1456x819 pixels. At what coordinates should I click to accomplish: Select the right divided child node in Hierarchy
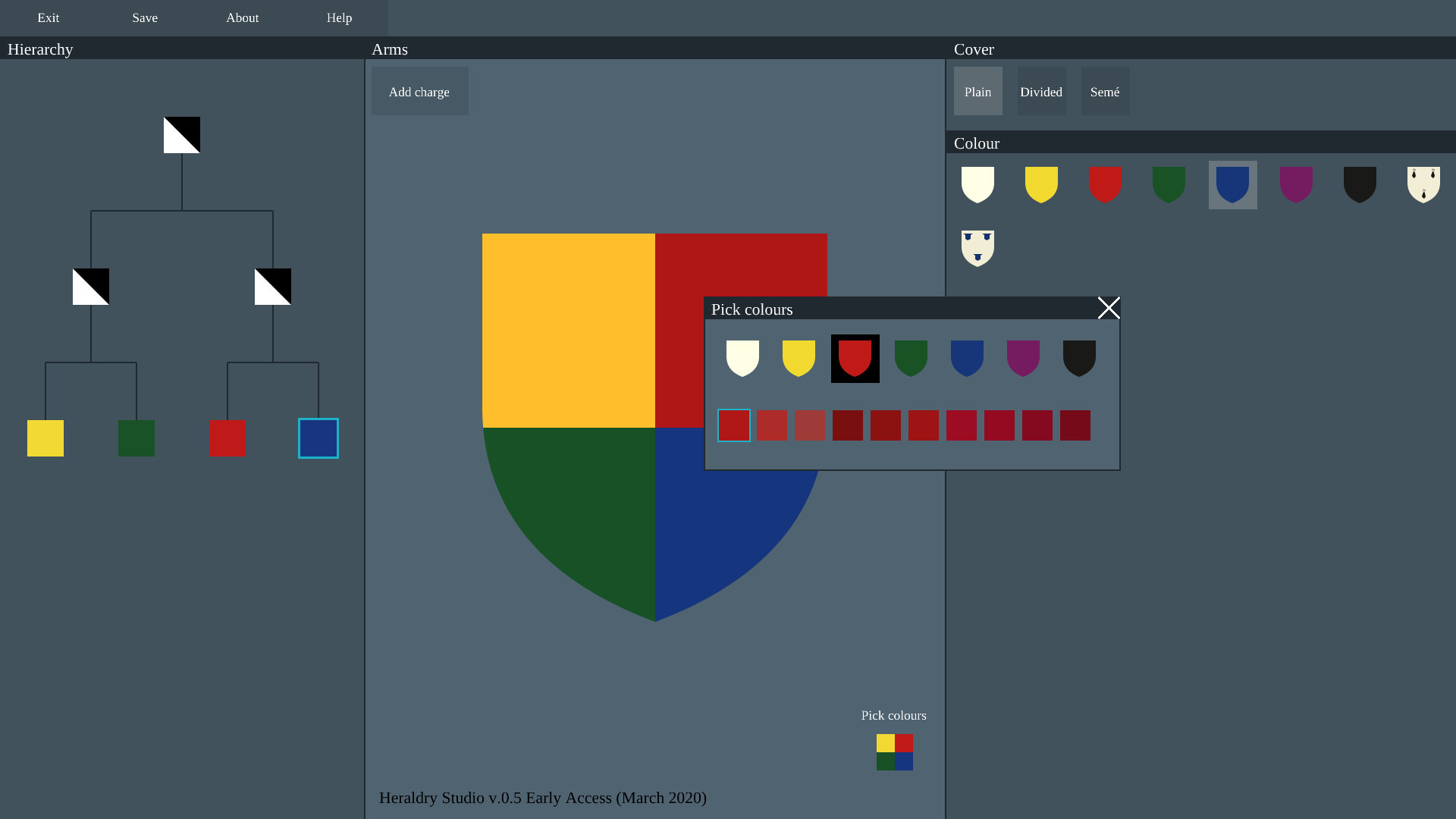(273, 287)
